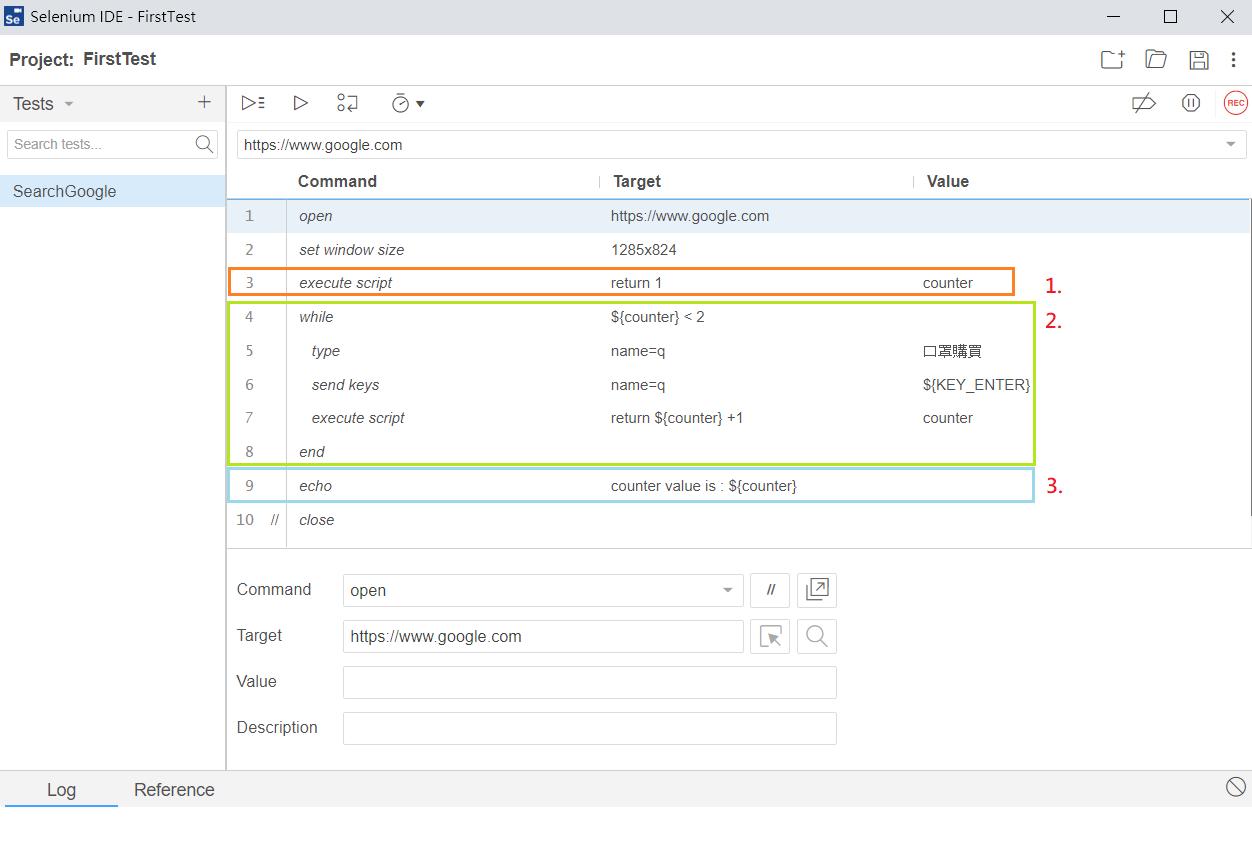Add a new test with plus icon

(x=204, y=102)
